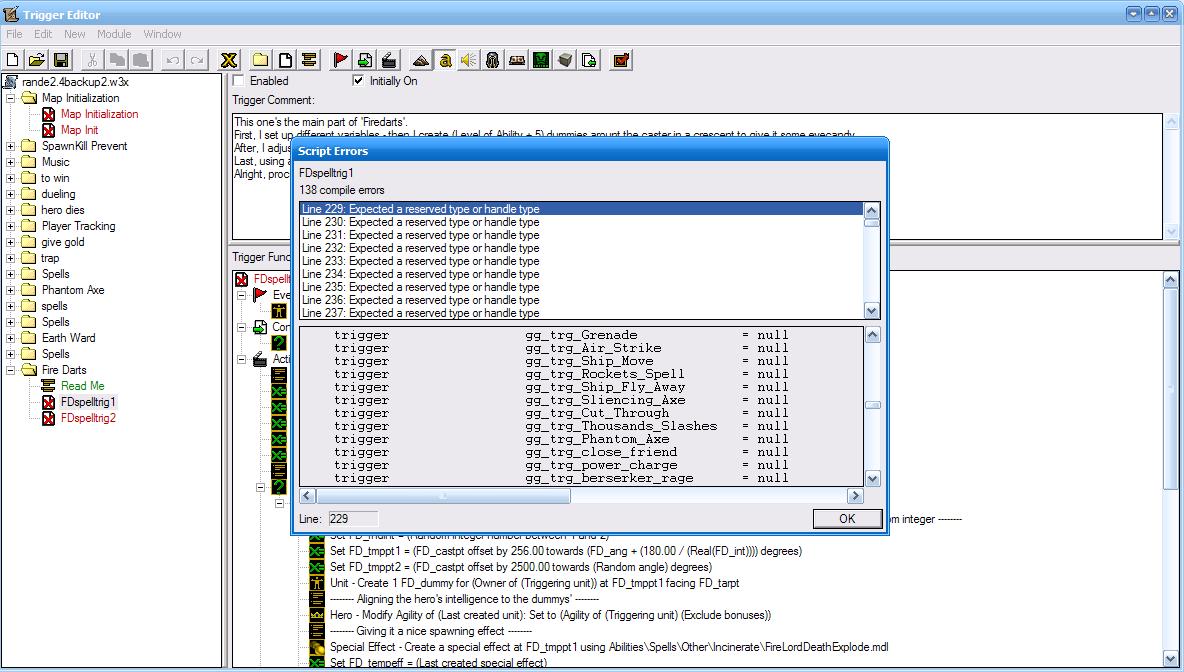
Task: Tick the Enabled checkbox
Action: click(239, 80)
